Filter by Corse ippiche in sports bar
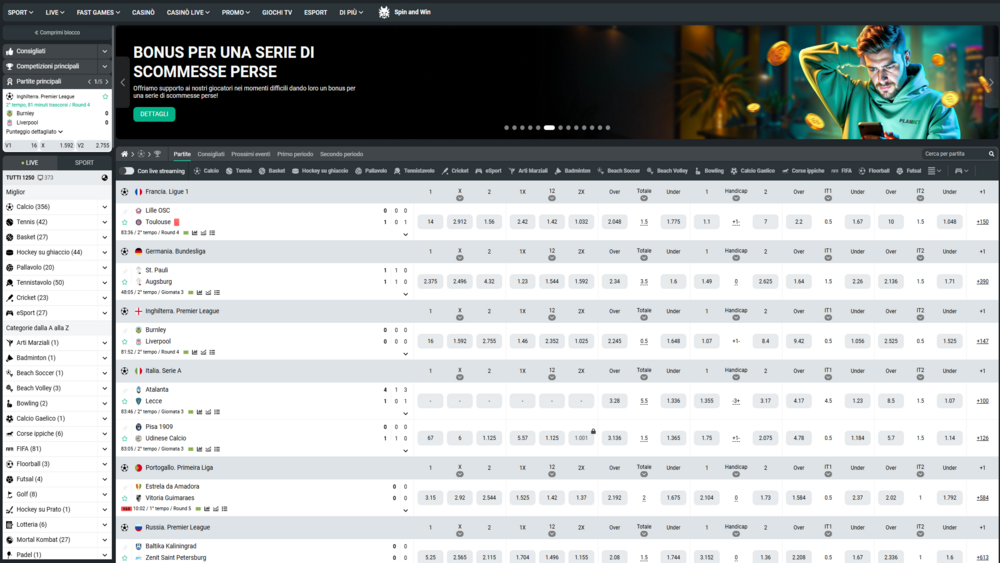 [x=803, y=171]
